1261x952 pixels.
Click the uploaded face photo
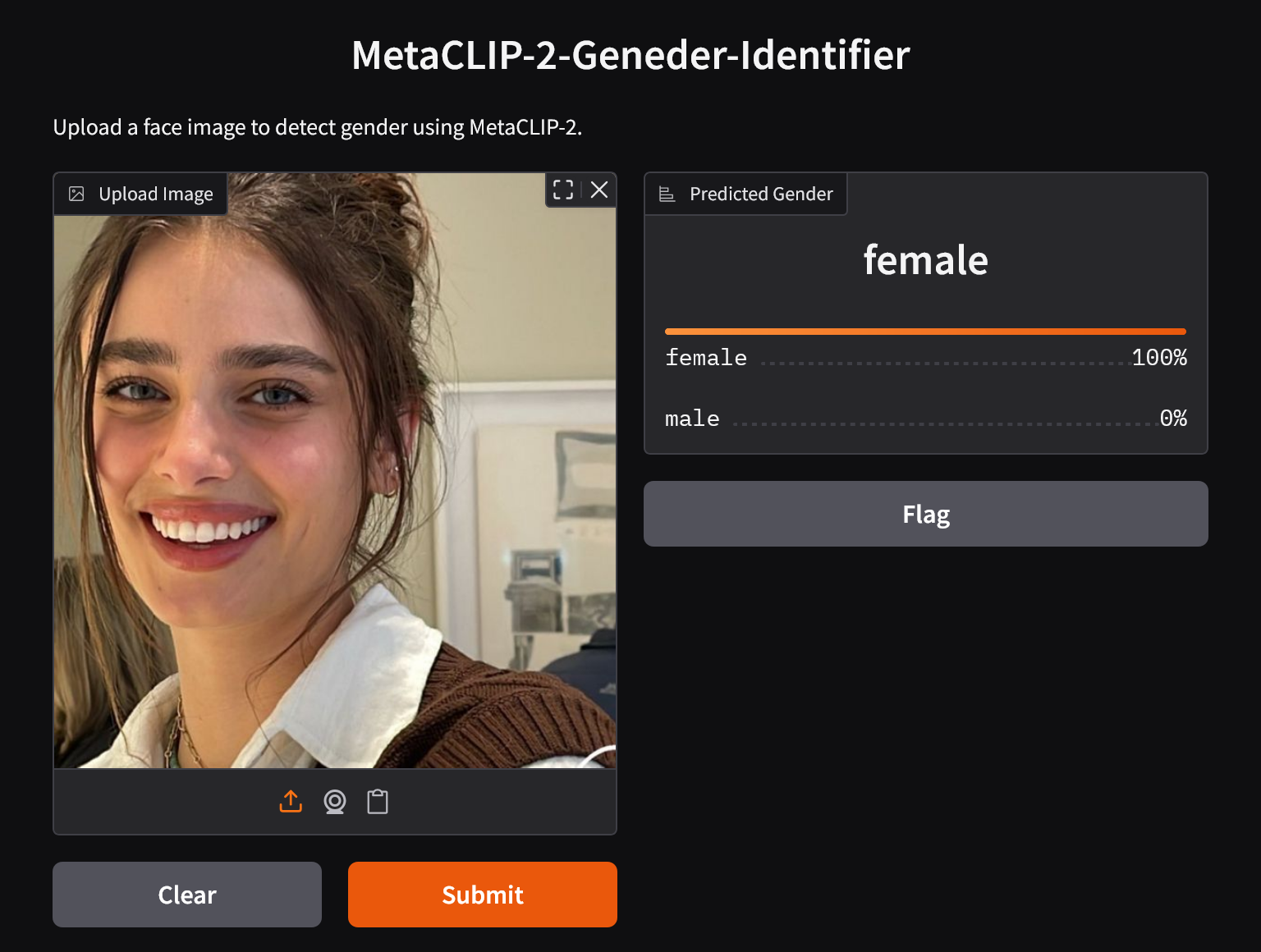(335, 470)
